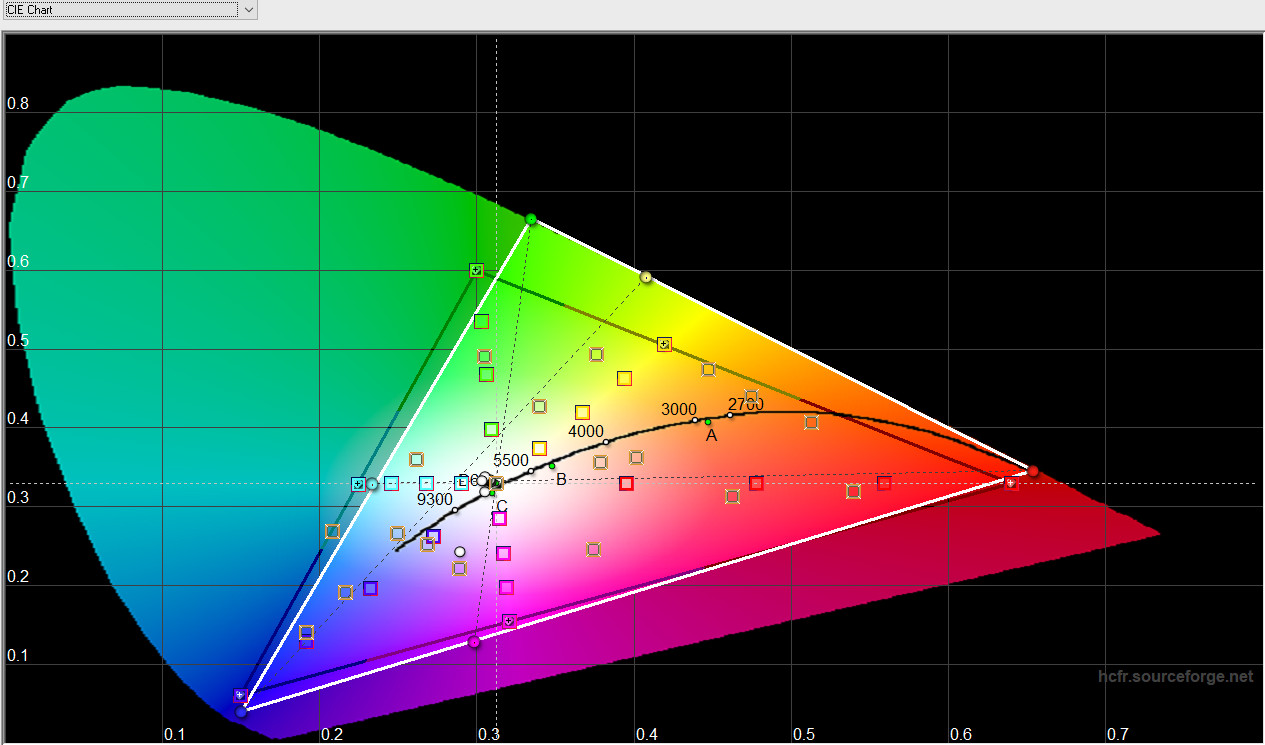Select the measured blue primary circle marker
This screenshot has height=745, width=1265.
(x=241, y=711)
